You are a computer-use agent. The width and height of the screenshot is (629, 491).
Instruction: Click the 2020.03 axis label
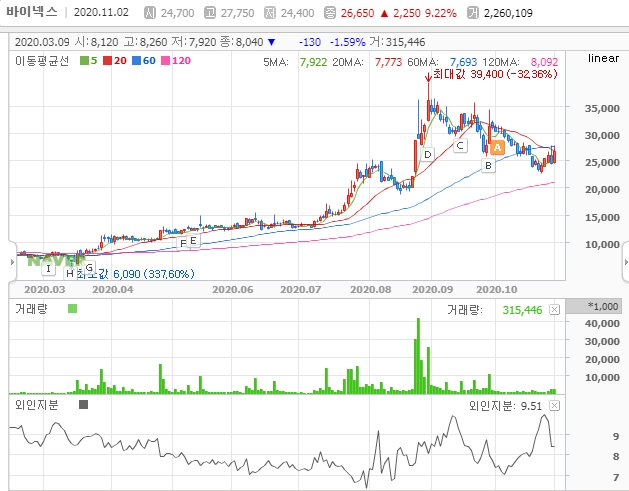pyautogui.click(x=45, y=290)
